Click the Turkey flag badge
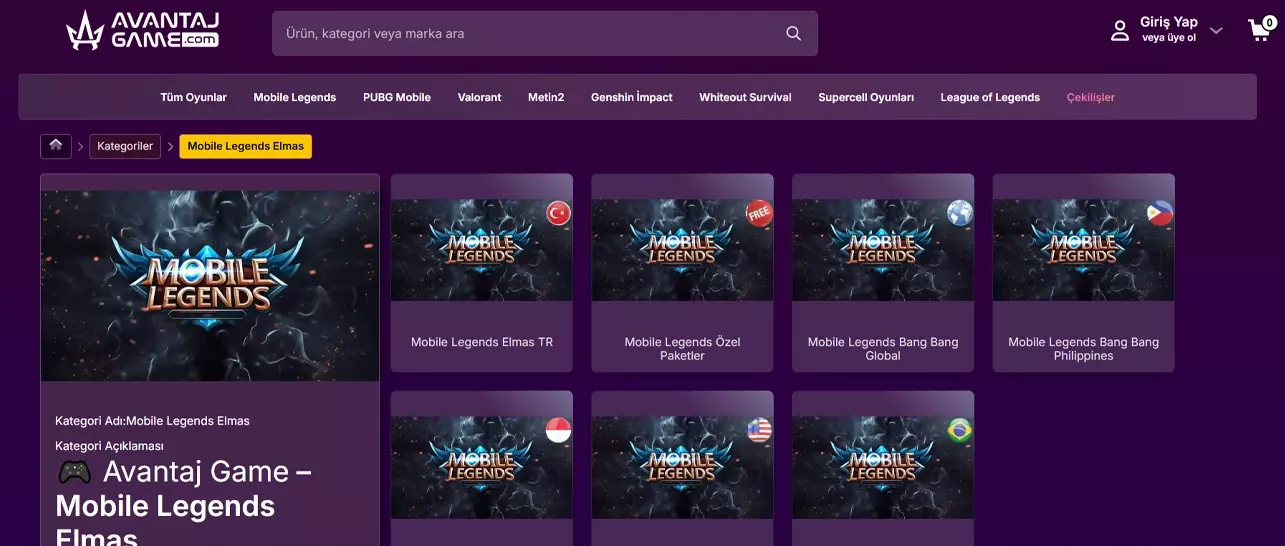Viewport: 1285px width, 546px height. pos(558,213)
